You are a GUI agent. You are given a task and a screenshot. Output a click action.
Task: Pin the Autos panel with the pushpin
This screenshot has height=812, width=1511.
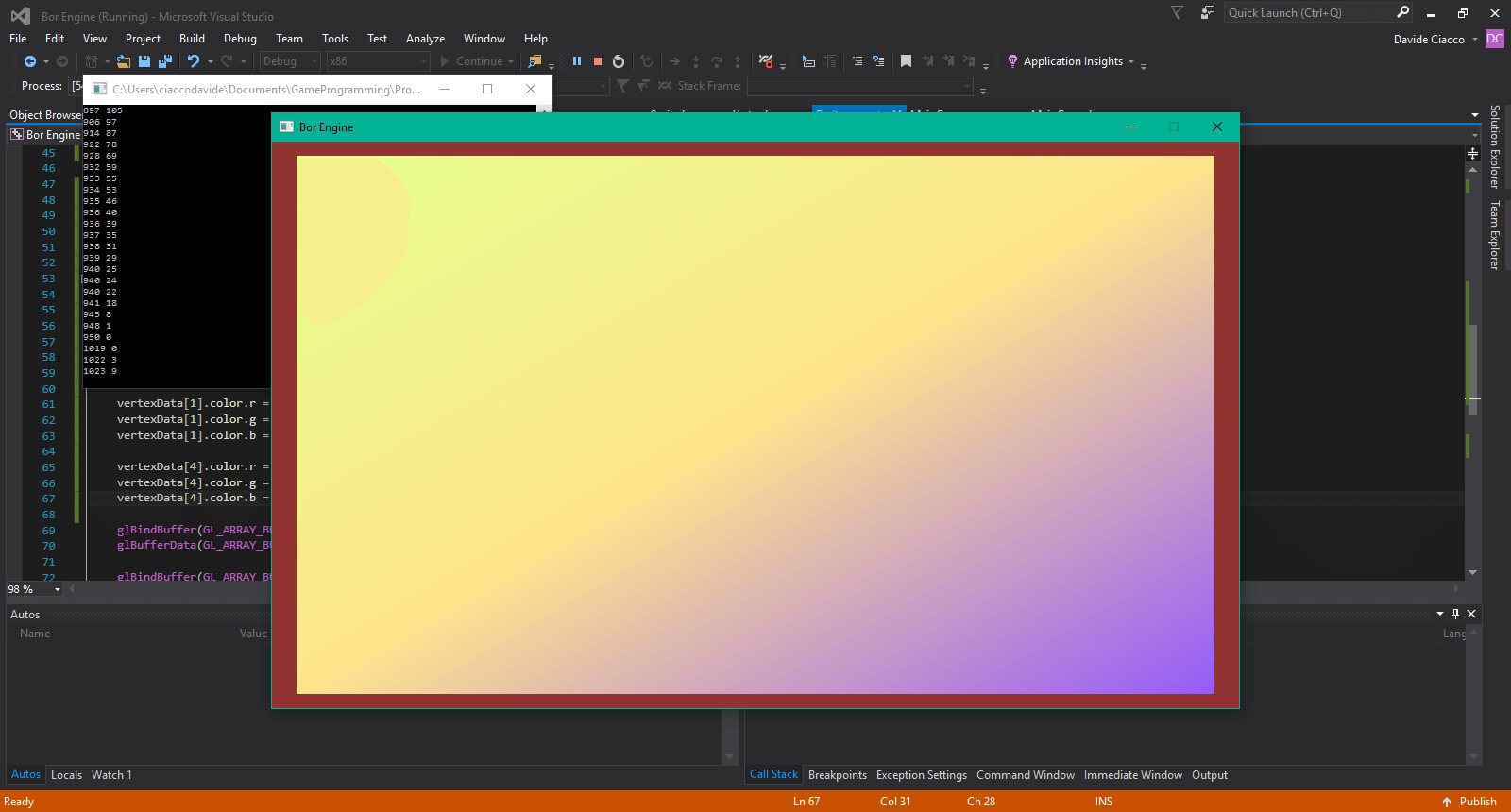click(1455, 614)
